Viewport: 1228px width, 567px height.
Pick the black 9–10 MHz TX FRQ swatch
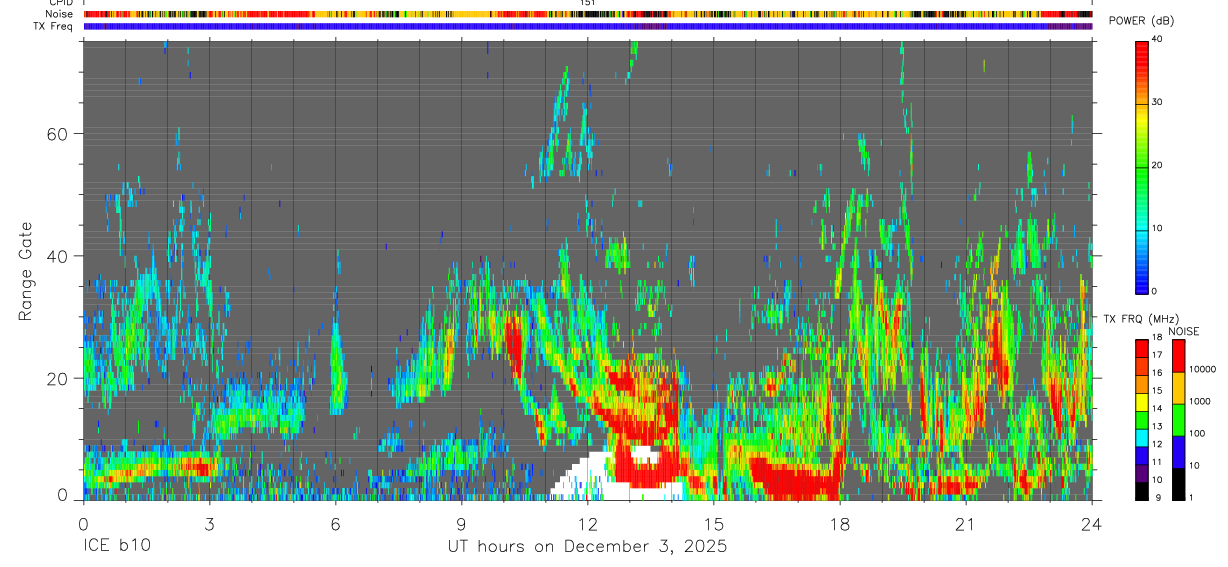pos(1142,491)
